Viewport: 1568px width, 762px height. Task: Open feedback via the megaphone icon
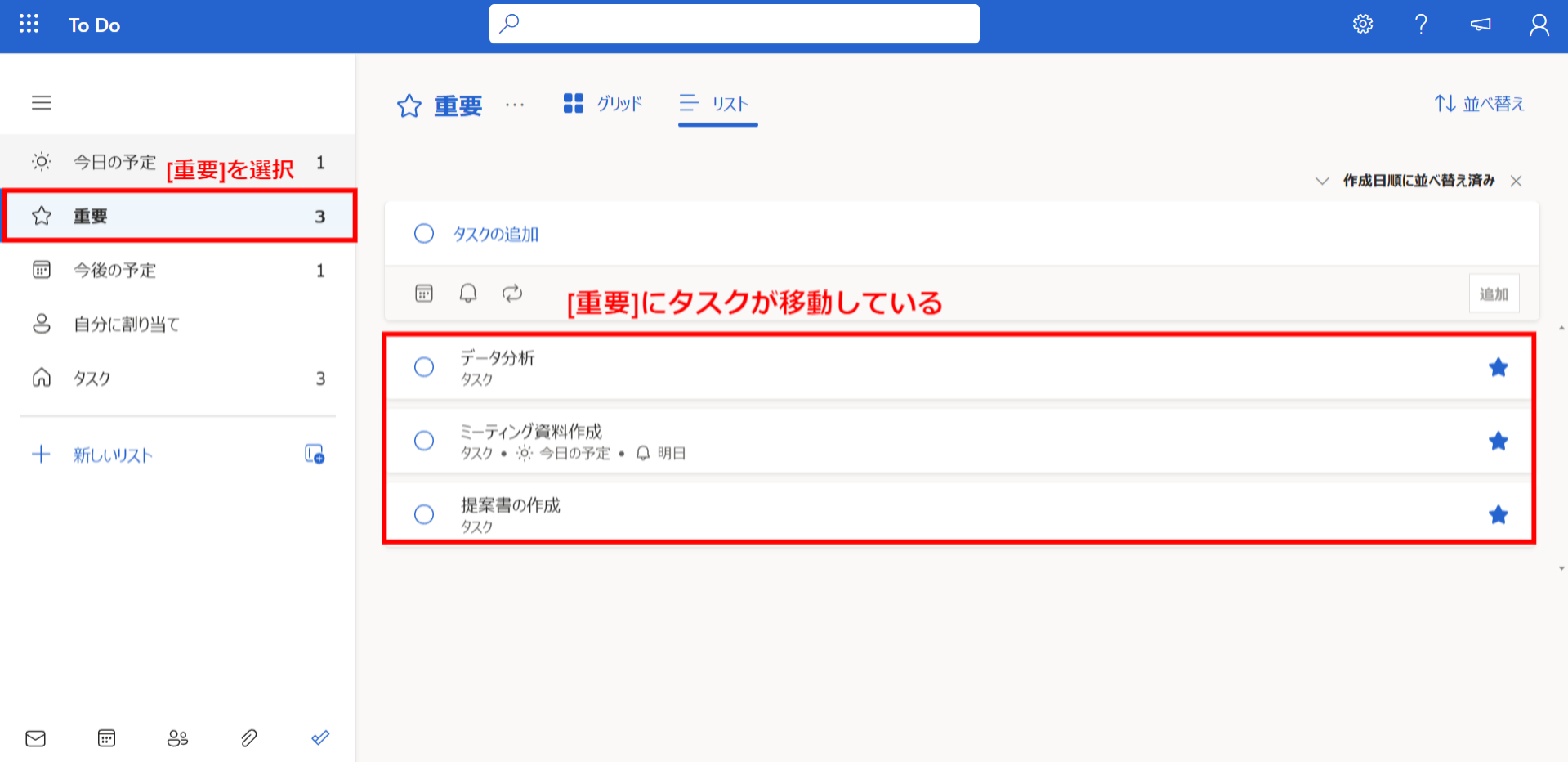pos(1479,24)
